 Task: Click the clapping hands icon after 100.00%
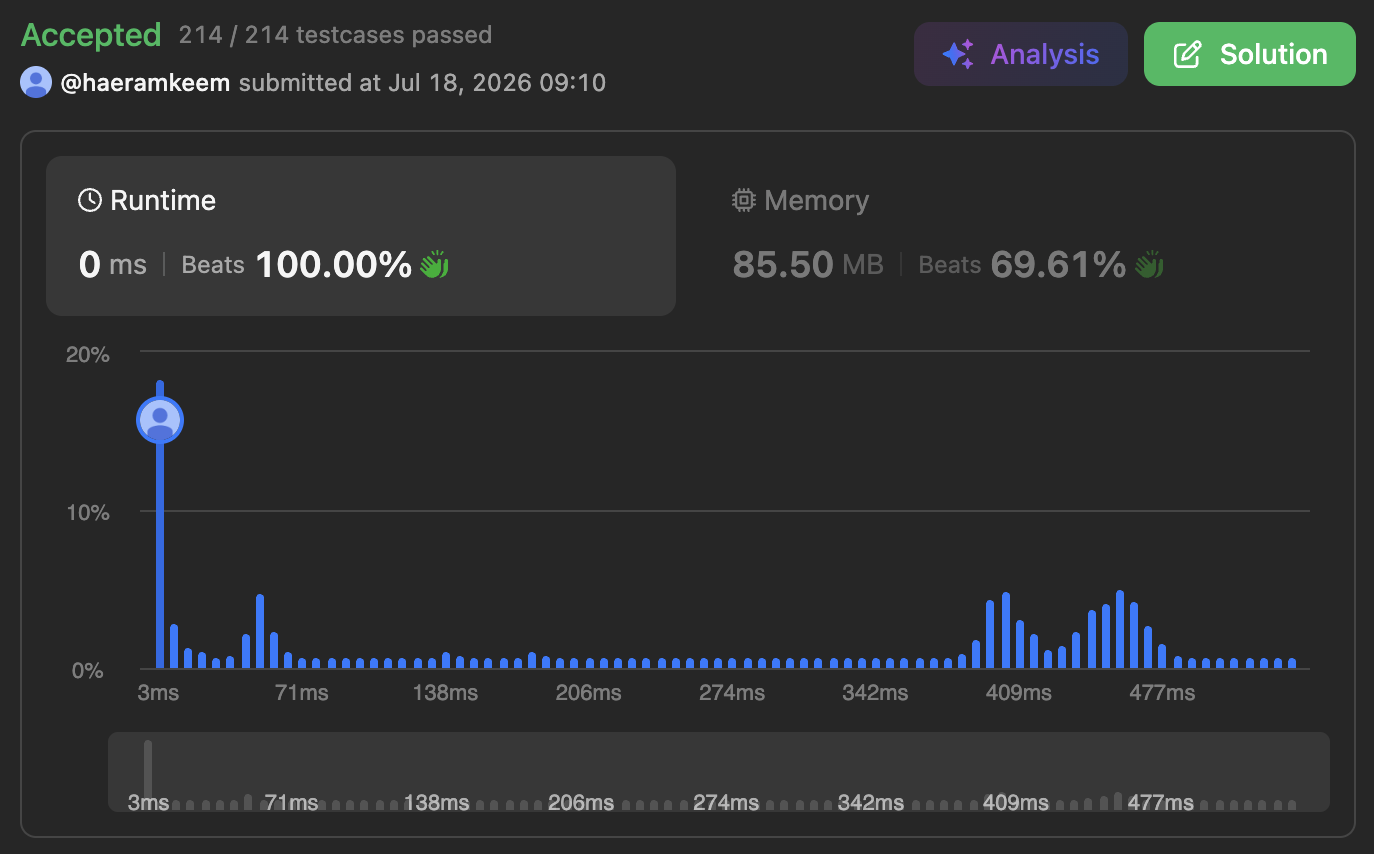click(434, 265)
